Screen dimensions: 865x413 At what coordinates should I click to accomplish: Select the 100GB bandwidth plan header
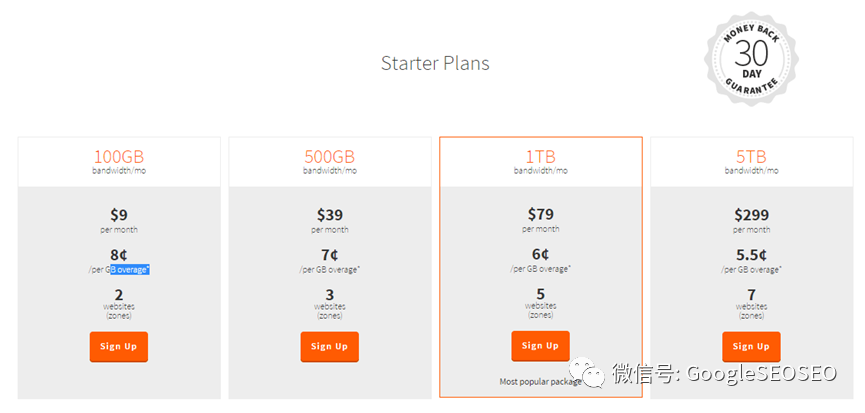coord(119,162)
